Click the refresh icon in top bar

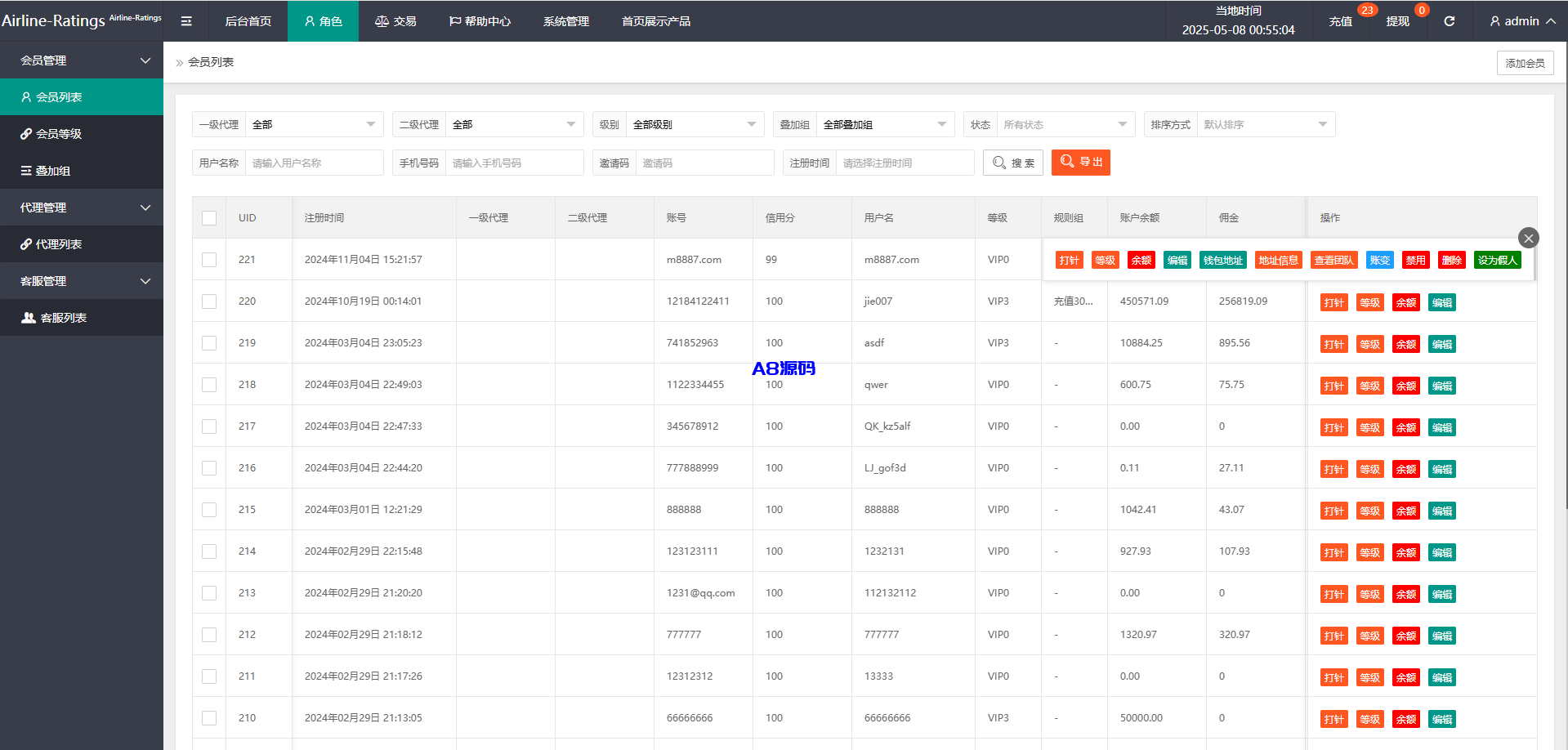pyautogui.click(x=1449, y=21)
